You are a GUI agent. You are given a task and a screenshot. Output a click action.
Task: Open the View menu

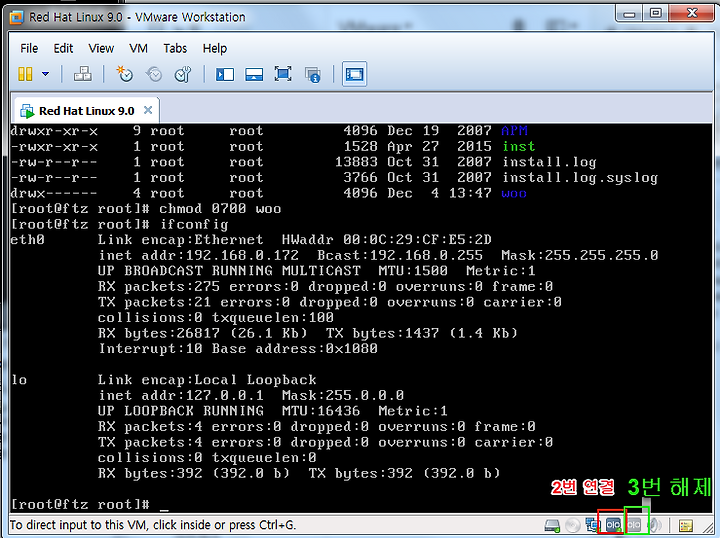pos(101,48)
